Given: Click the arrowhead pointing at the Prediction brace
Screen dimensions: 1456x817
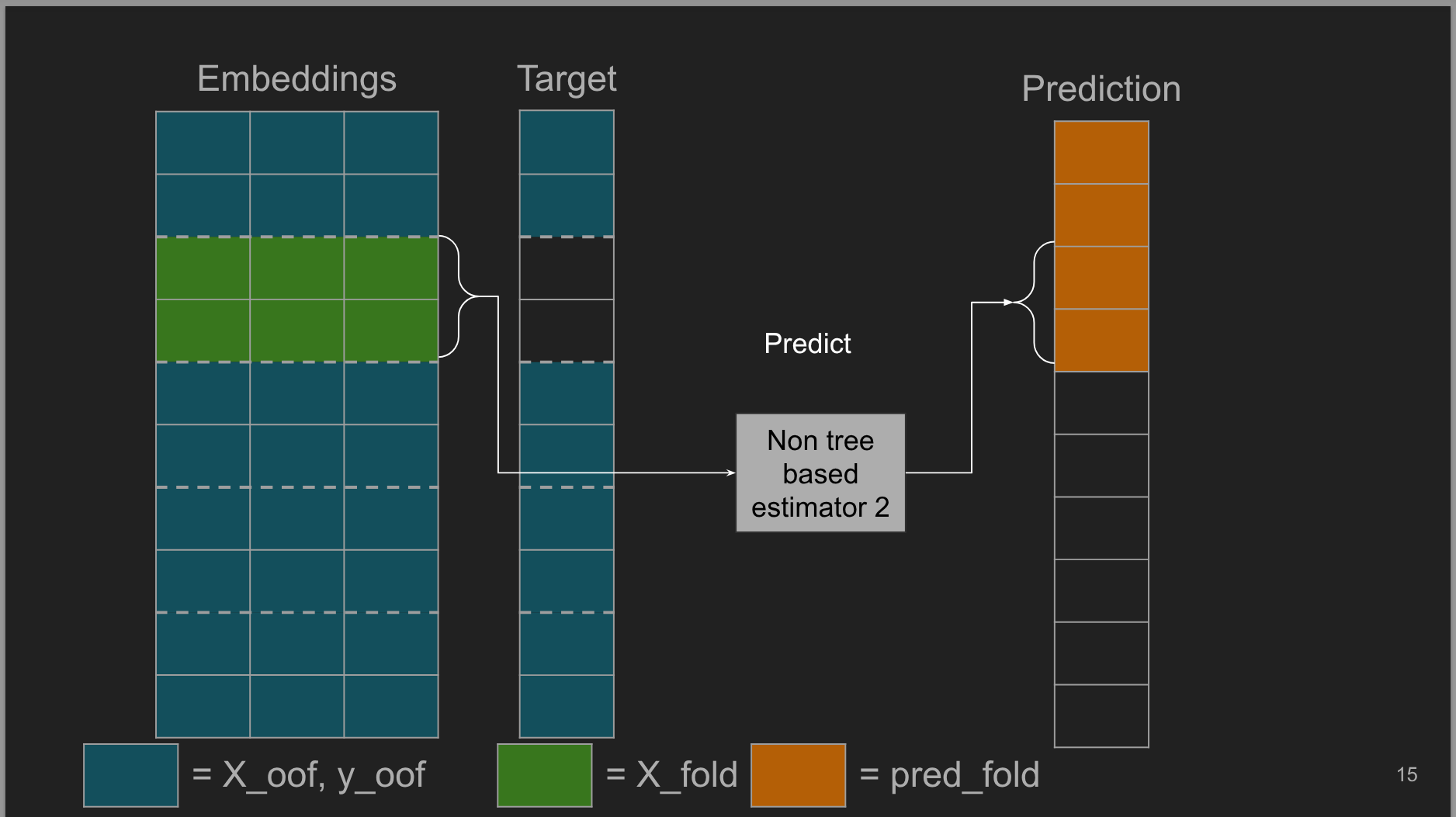Looking at the screenshot, I should coord(1007,302).
